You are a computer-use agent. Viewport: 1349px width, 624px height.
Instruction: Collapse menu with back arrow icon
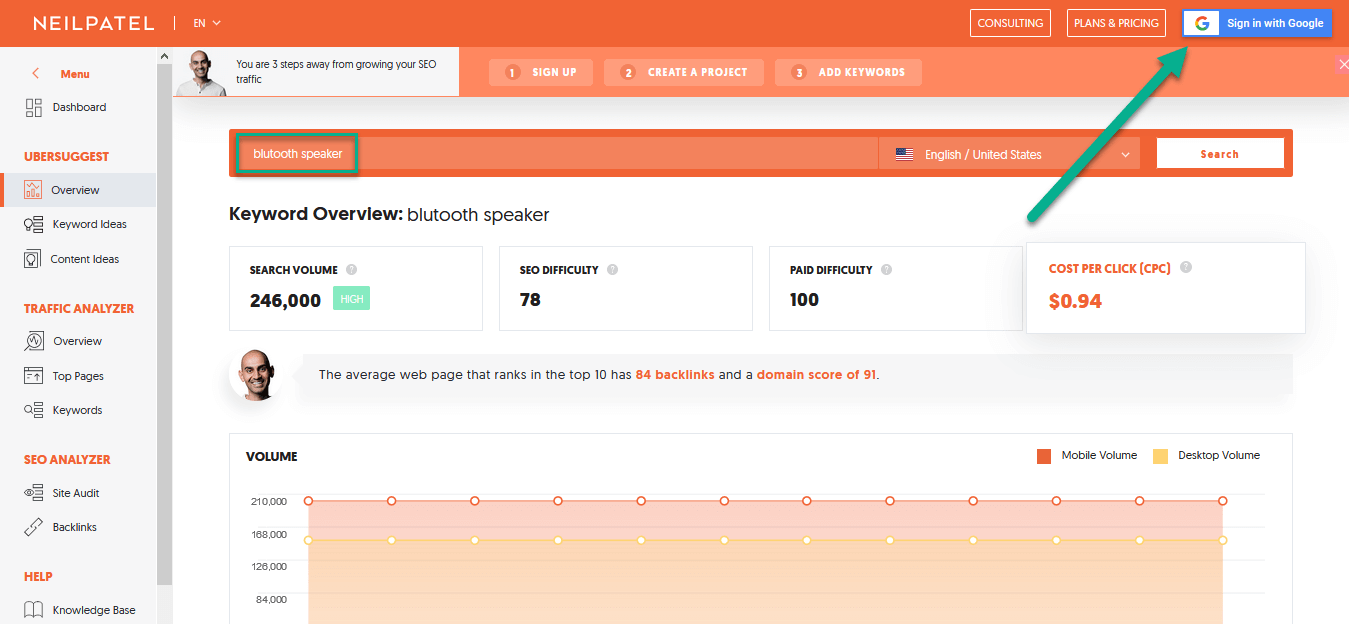(x=36, y=74)
